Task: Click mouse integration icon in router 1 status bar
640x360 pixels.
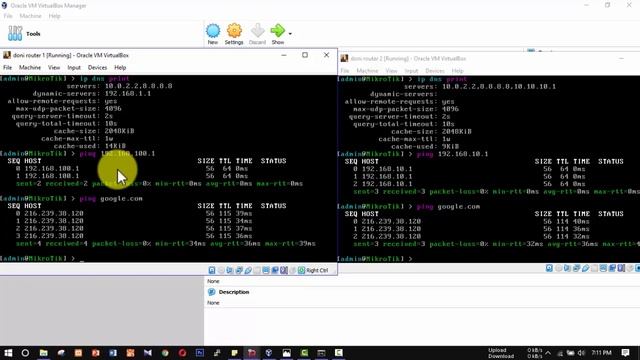Action: coord(292,270)
